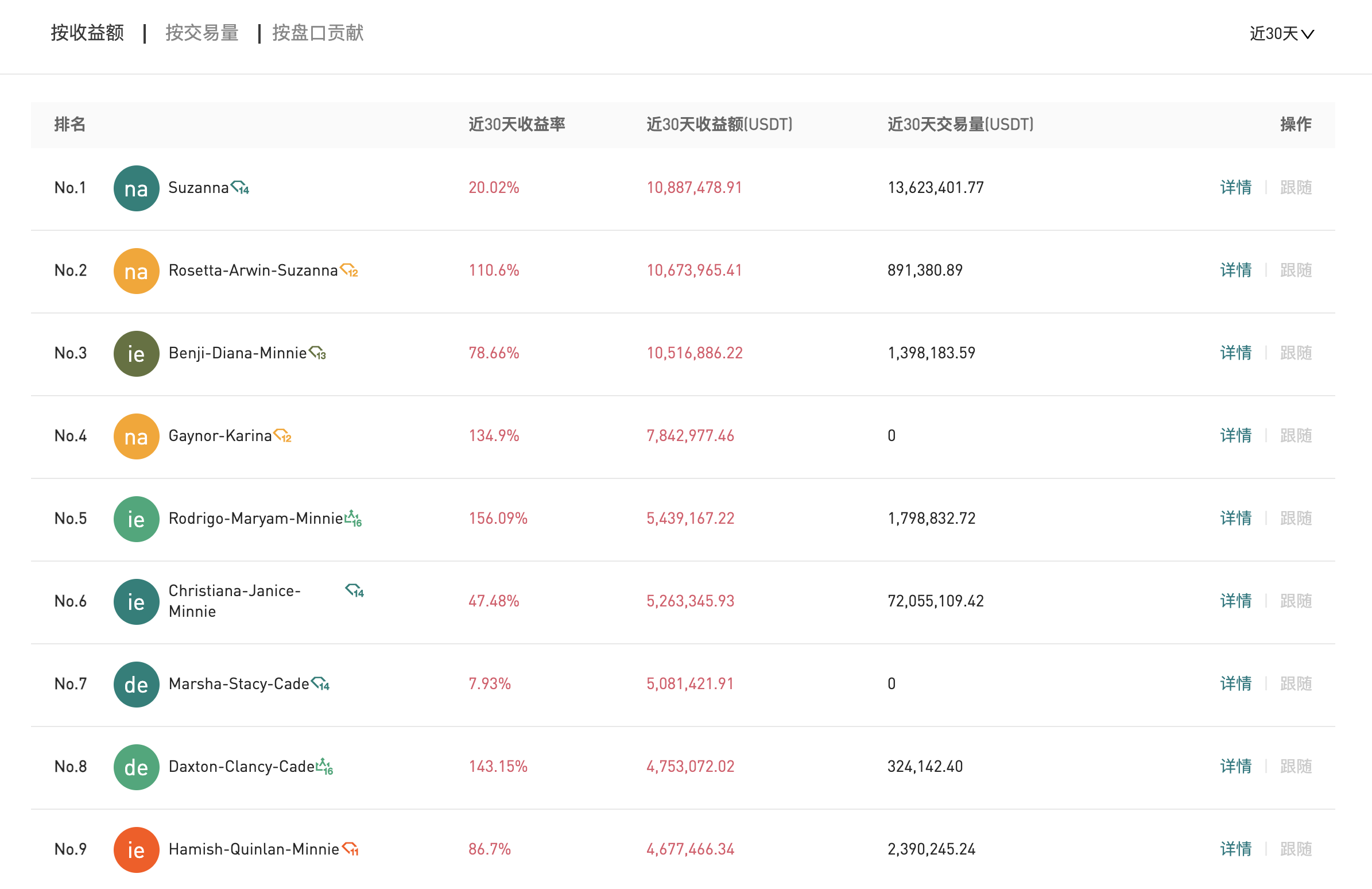Click Rodrigo-Maryam-Minnie's green avatar
The width and height of the screenshot is (1372, 889).
[x=136, y=519]
